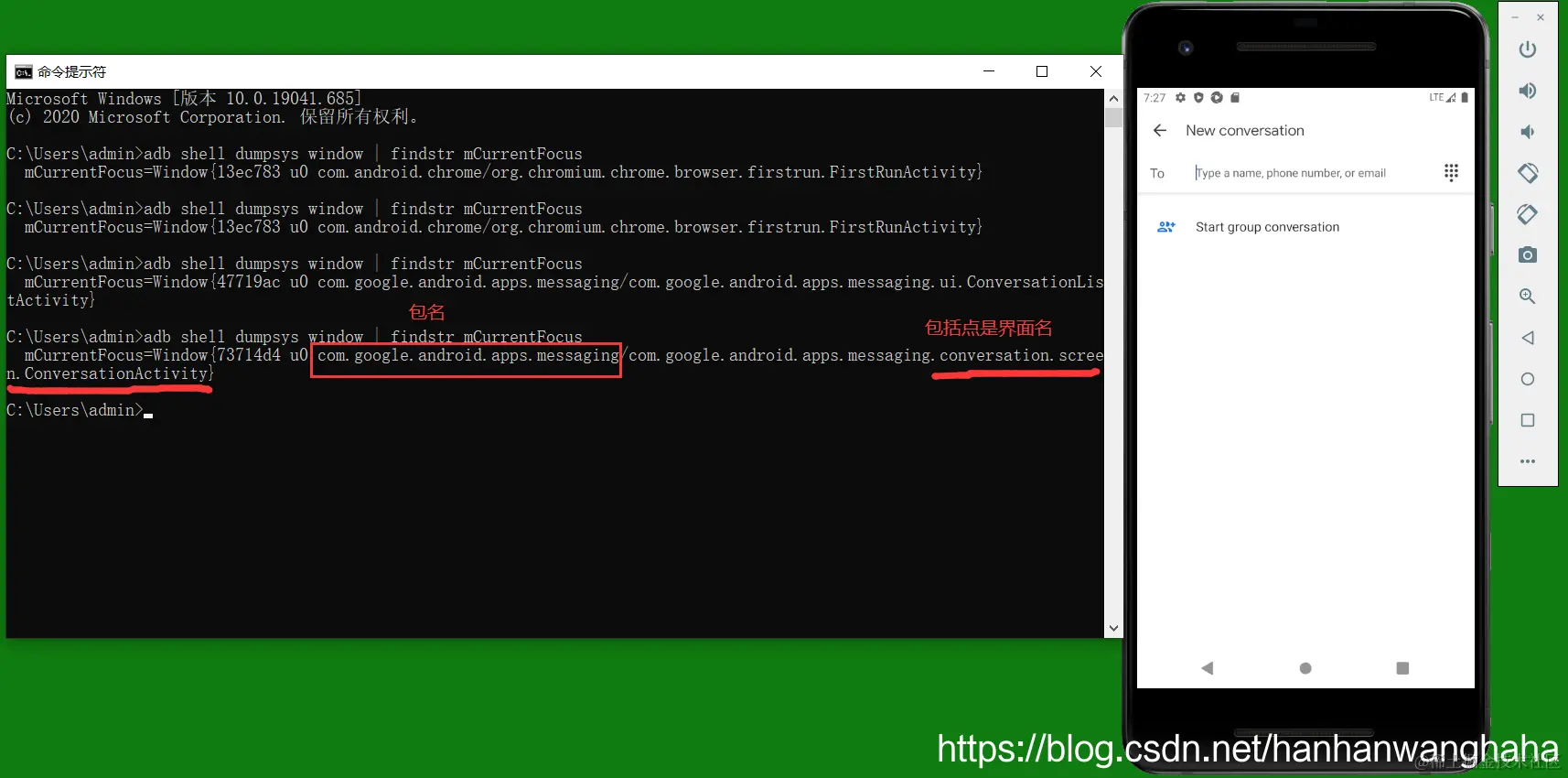
Task: Take emulator screenshot with camera icon
Action: (1528, 255)
